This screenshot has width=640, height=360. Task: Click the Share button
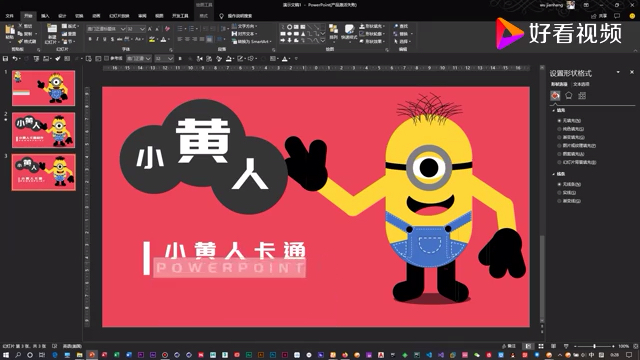point(600,16)
